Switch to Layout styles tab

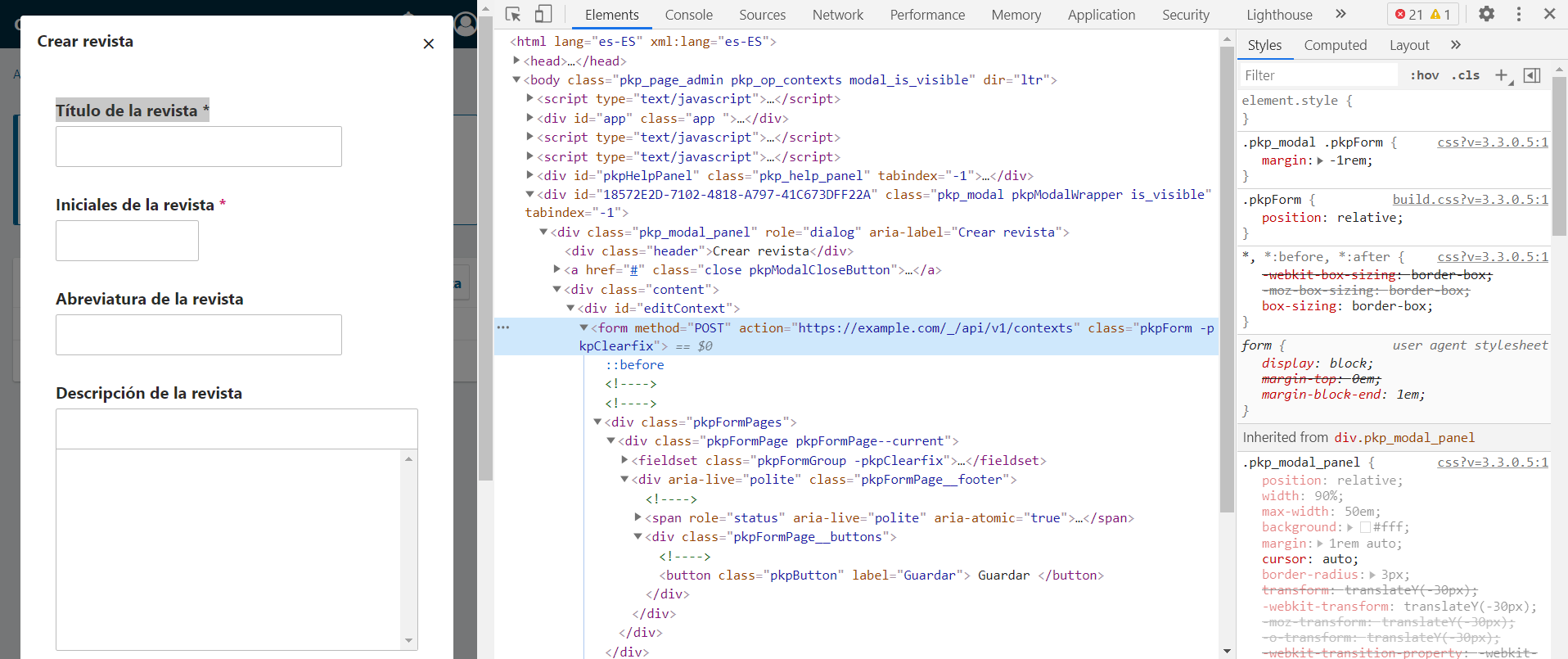(1409, 45)
